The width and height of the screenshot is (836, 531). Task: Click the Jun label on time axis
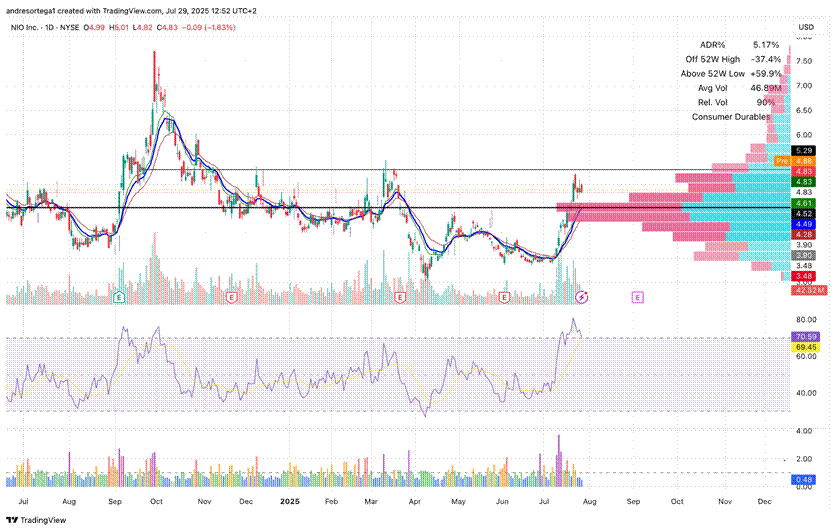(x=502, y=502)
